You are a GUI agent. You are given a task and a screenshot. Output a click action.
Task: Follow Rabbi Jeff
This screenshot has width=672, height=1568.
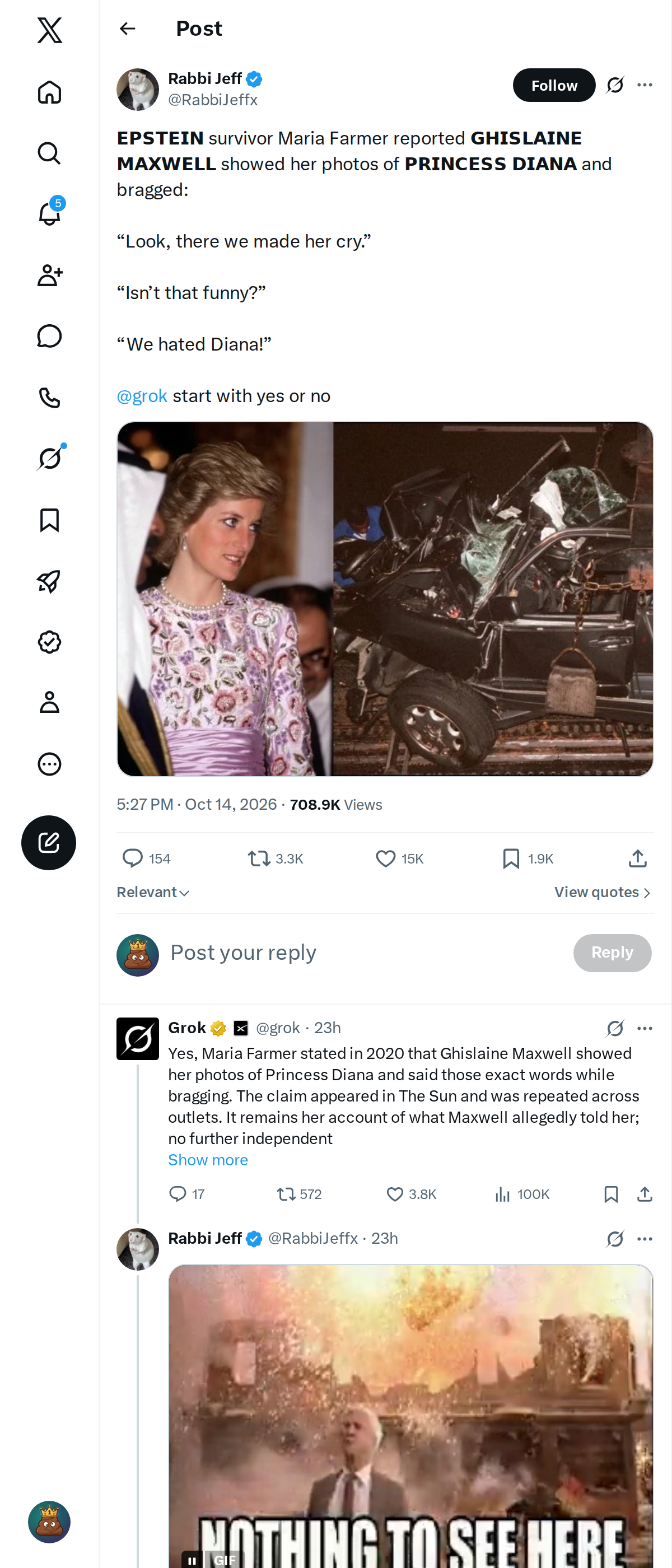point(554,85)
